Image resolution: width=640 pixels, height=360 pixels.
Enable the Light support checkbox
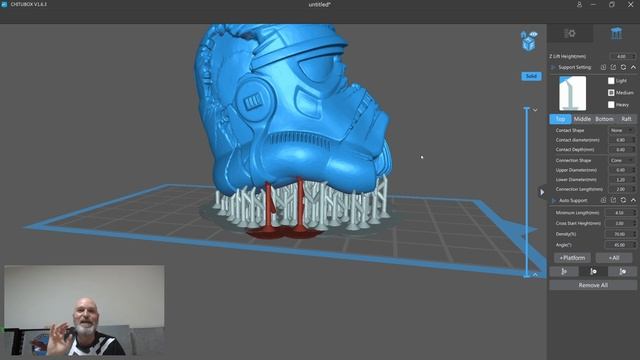[611, 81]
